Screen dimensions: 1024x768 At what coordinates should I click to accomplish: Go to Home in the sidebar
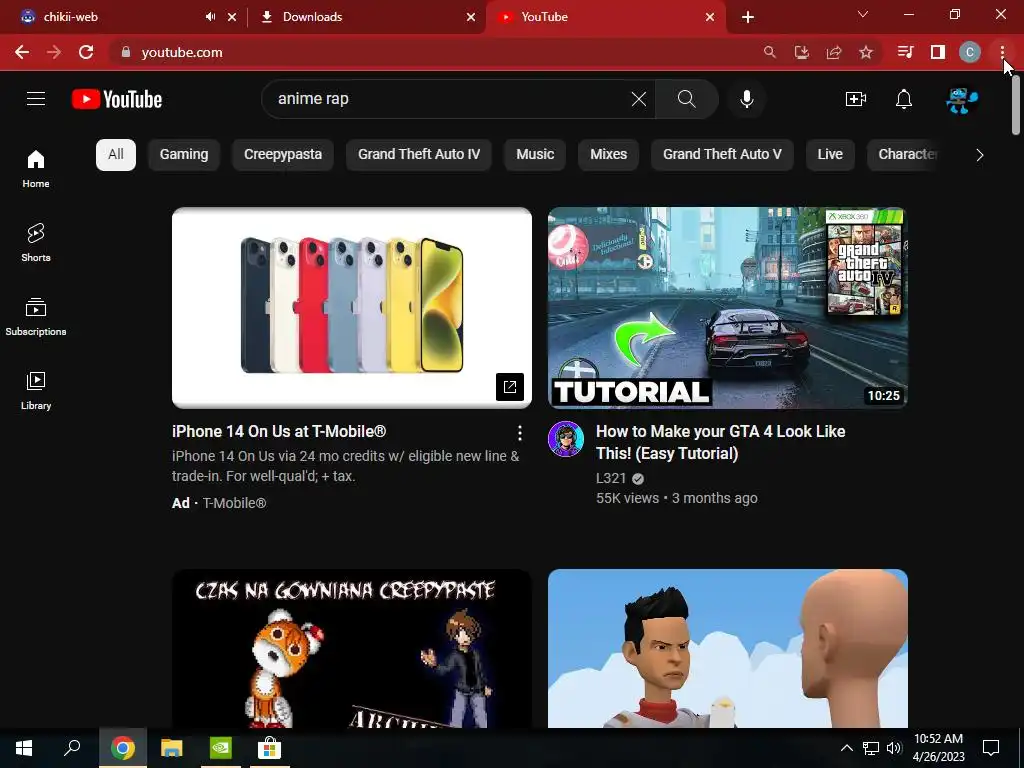point(36,168)
